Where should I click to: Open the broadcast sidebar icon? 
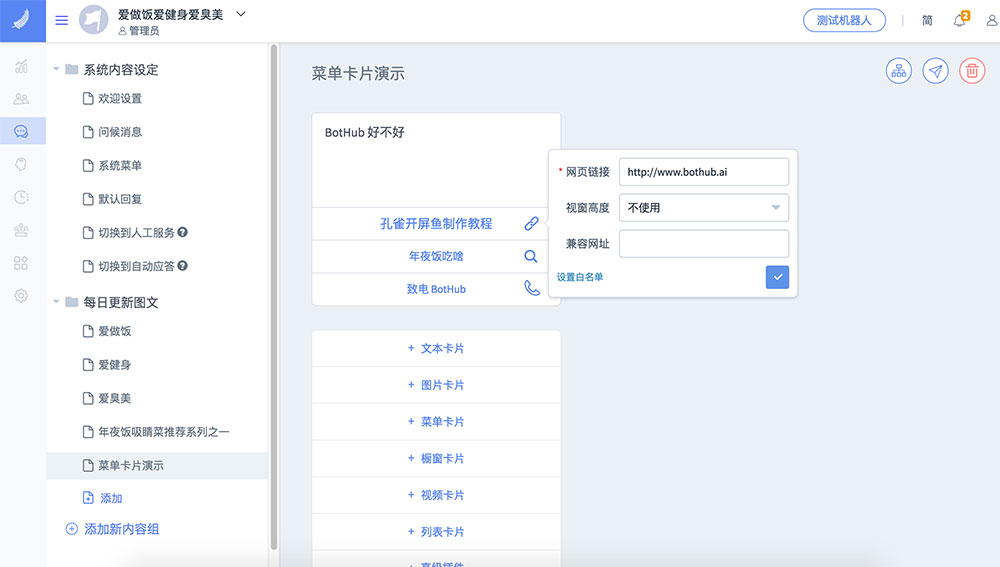tap(21, 230)
